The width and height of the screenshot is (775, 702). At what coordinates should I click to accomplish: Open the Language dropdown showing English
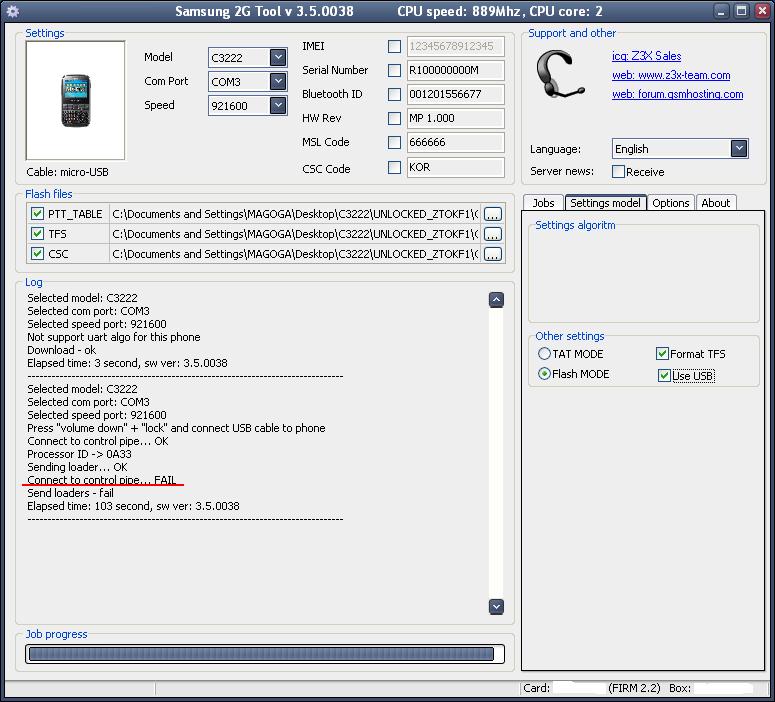click(x=739, y=148)
